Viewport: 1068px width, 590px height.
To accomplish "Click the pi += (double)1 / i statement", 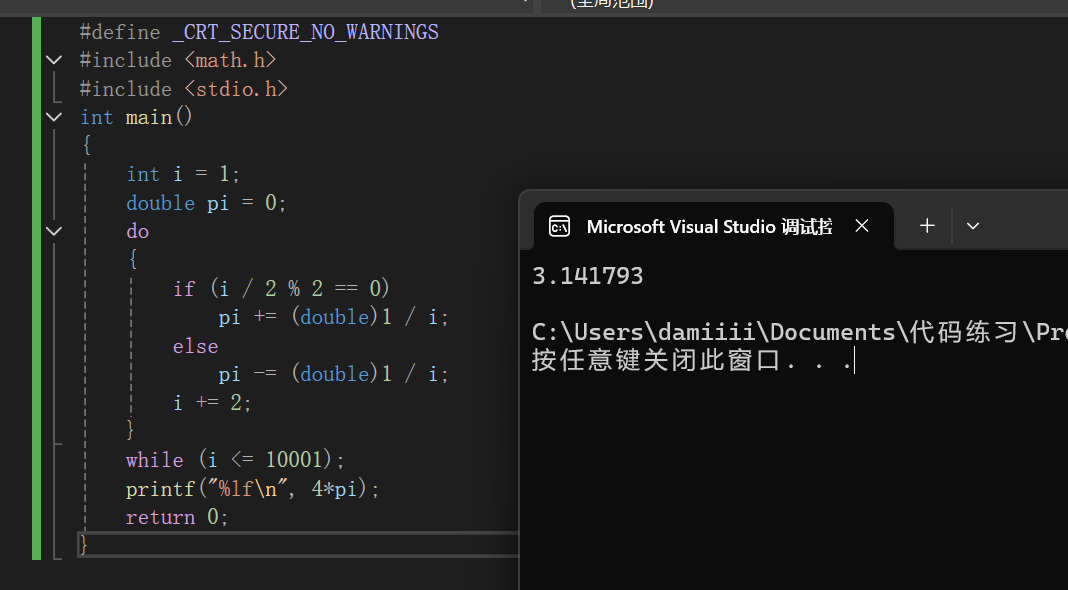I will point(333,317).
